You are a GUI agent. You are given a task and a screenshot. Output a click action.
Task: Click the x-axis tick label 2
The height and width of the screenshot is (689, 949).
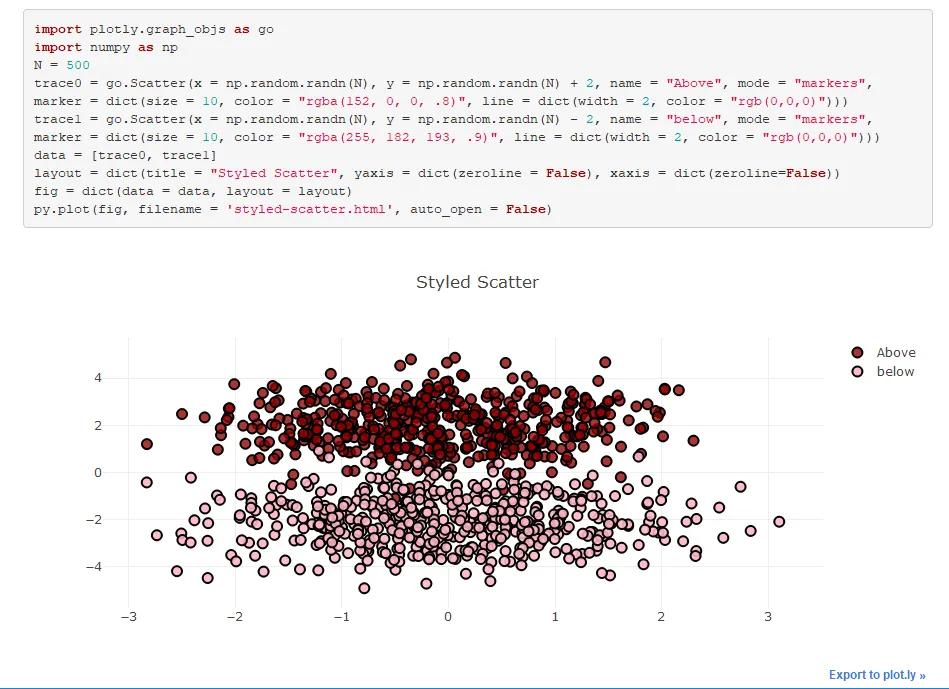coord(661,616)
